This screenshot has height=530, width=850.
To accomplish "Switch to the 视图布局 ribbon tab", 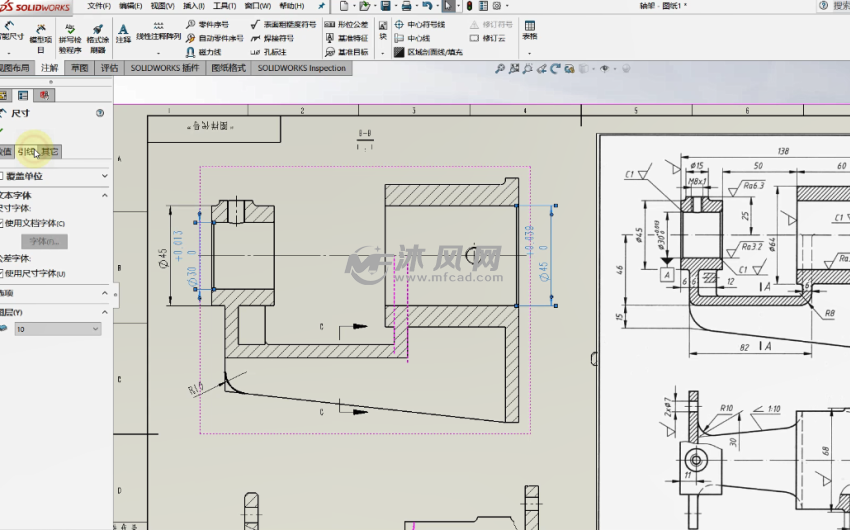I will (15, 68).
